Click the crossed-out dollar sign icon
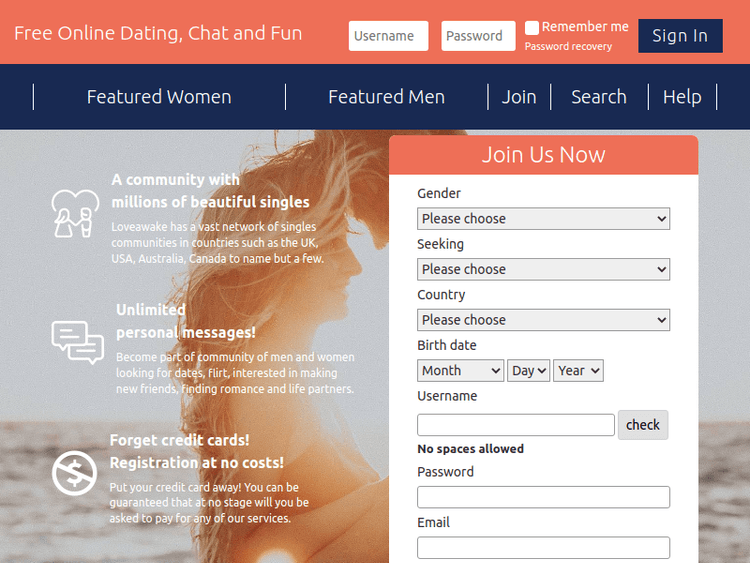750x563 pixels. (73, 473)
